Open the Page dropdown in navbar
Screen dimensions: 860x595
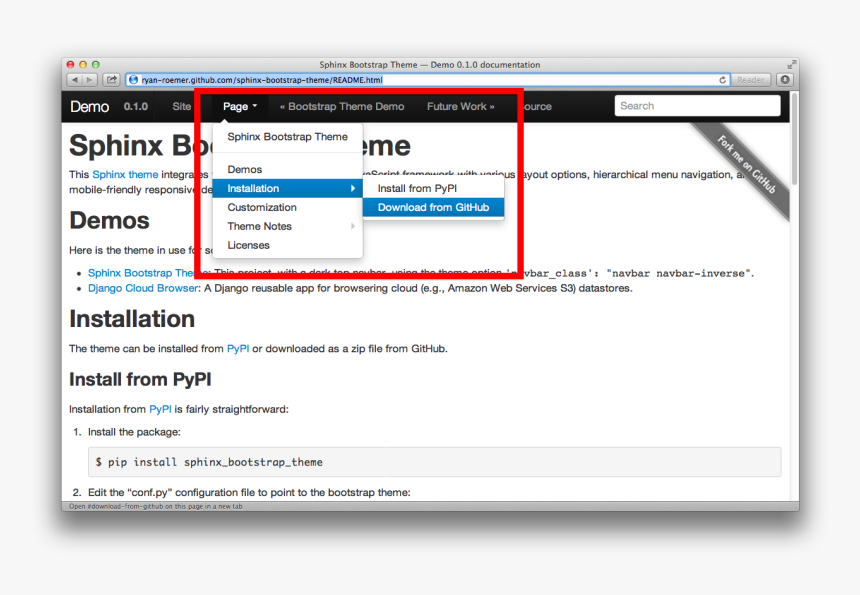coord(240,106)
